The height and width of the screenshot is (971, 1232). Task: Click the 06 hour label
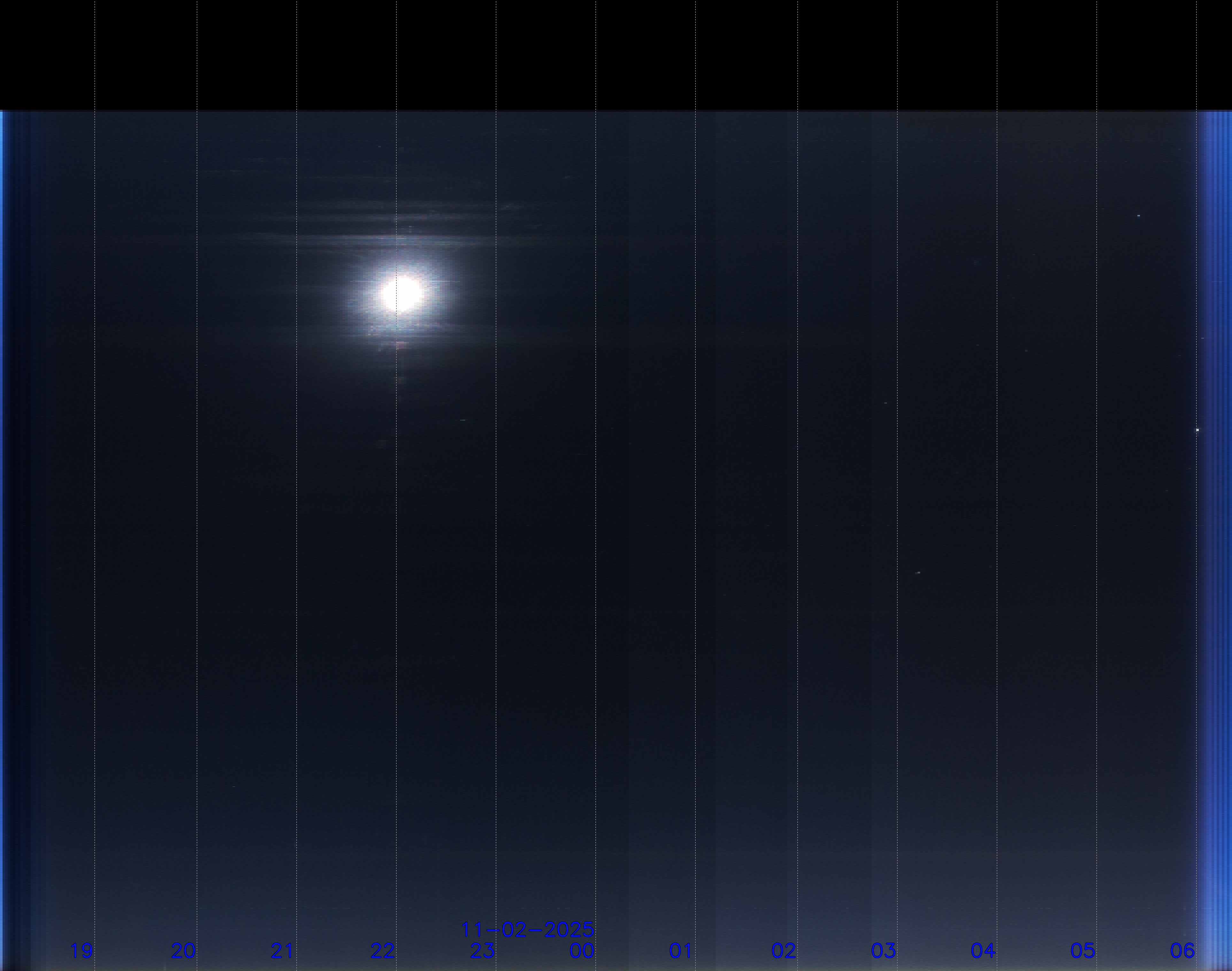coord(1182,951)
